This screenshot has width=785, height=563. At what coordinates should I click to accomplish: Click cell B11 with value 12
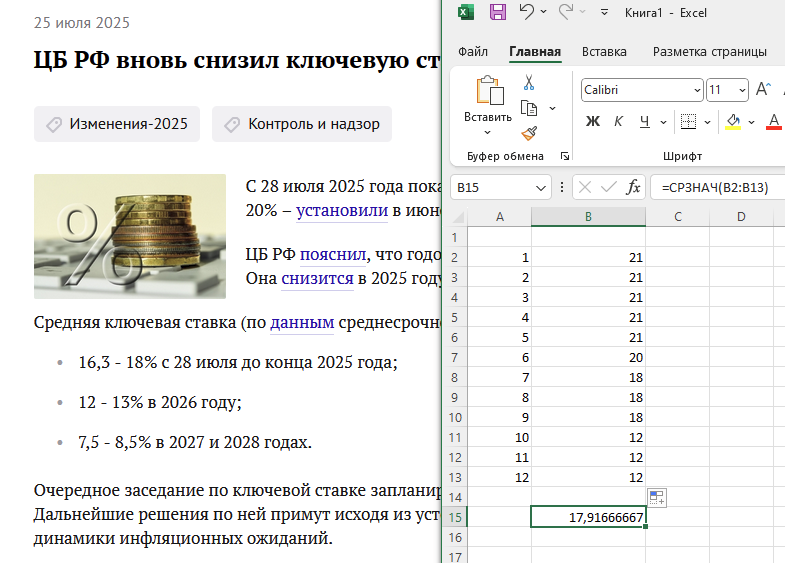point(588,437)
